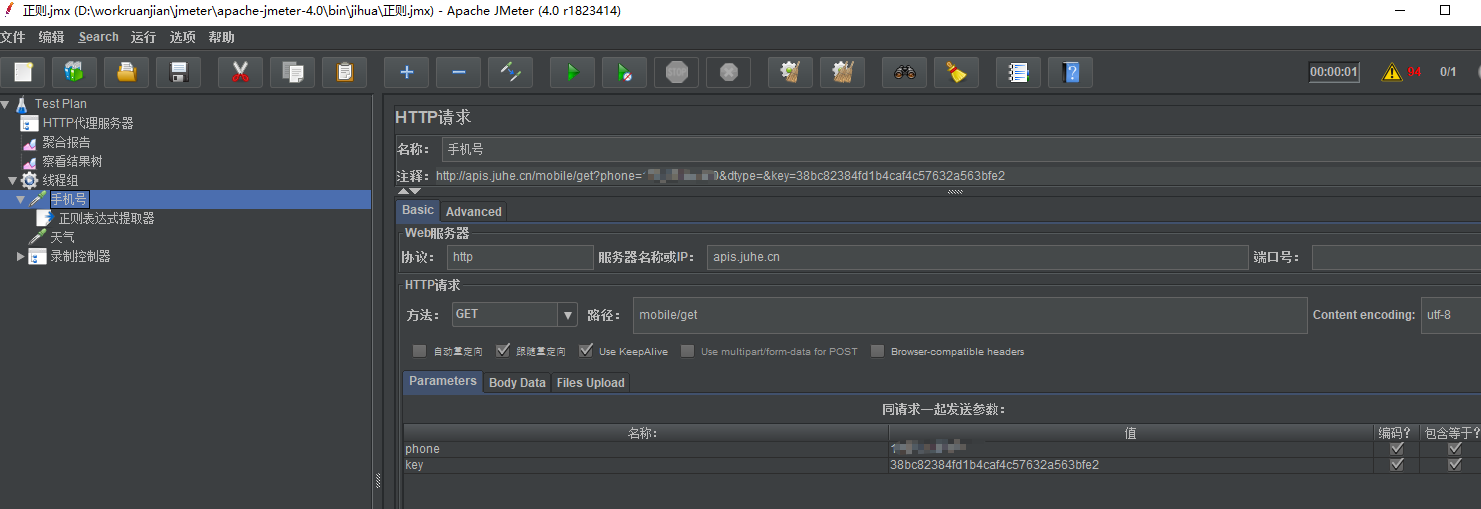Switch to the Body Data tab
Screen dimensions: 1481x509
pos(517,382)
